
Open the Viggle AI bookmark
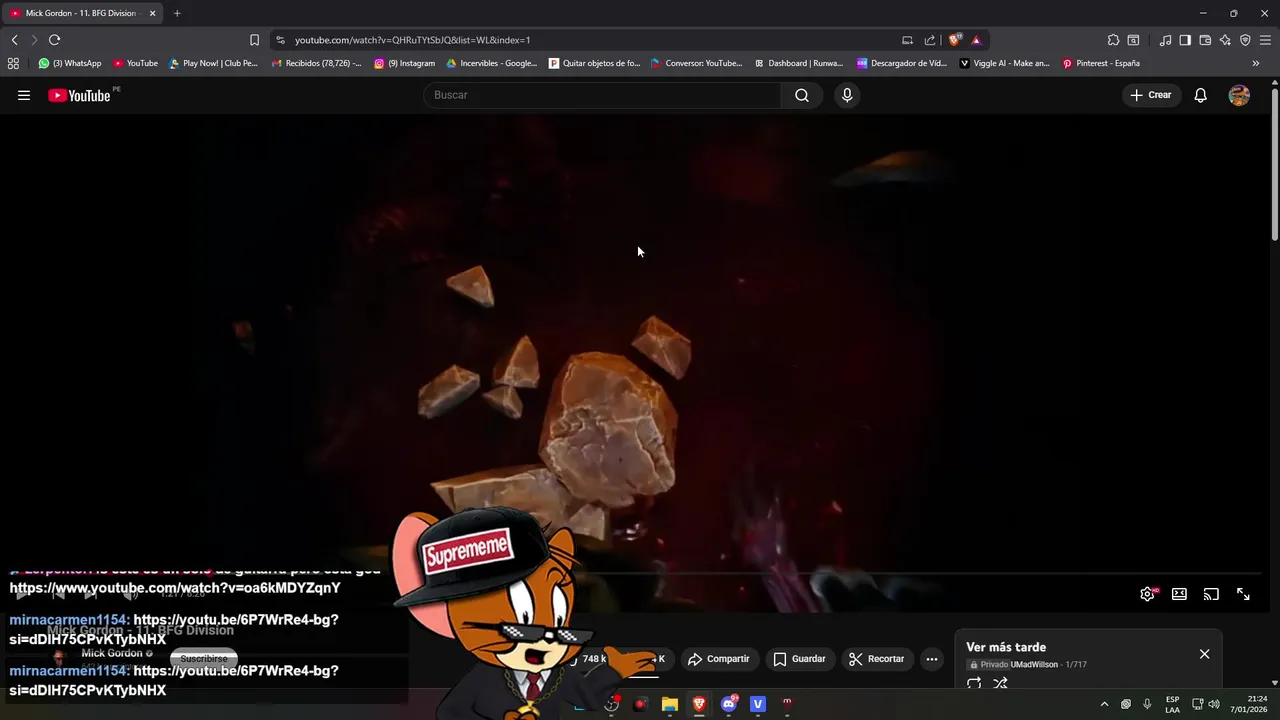(x=1005, y=63)
